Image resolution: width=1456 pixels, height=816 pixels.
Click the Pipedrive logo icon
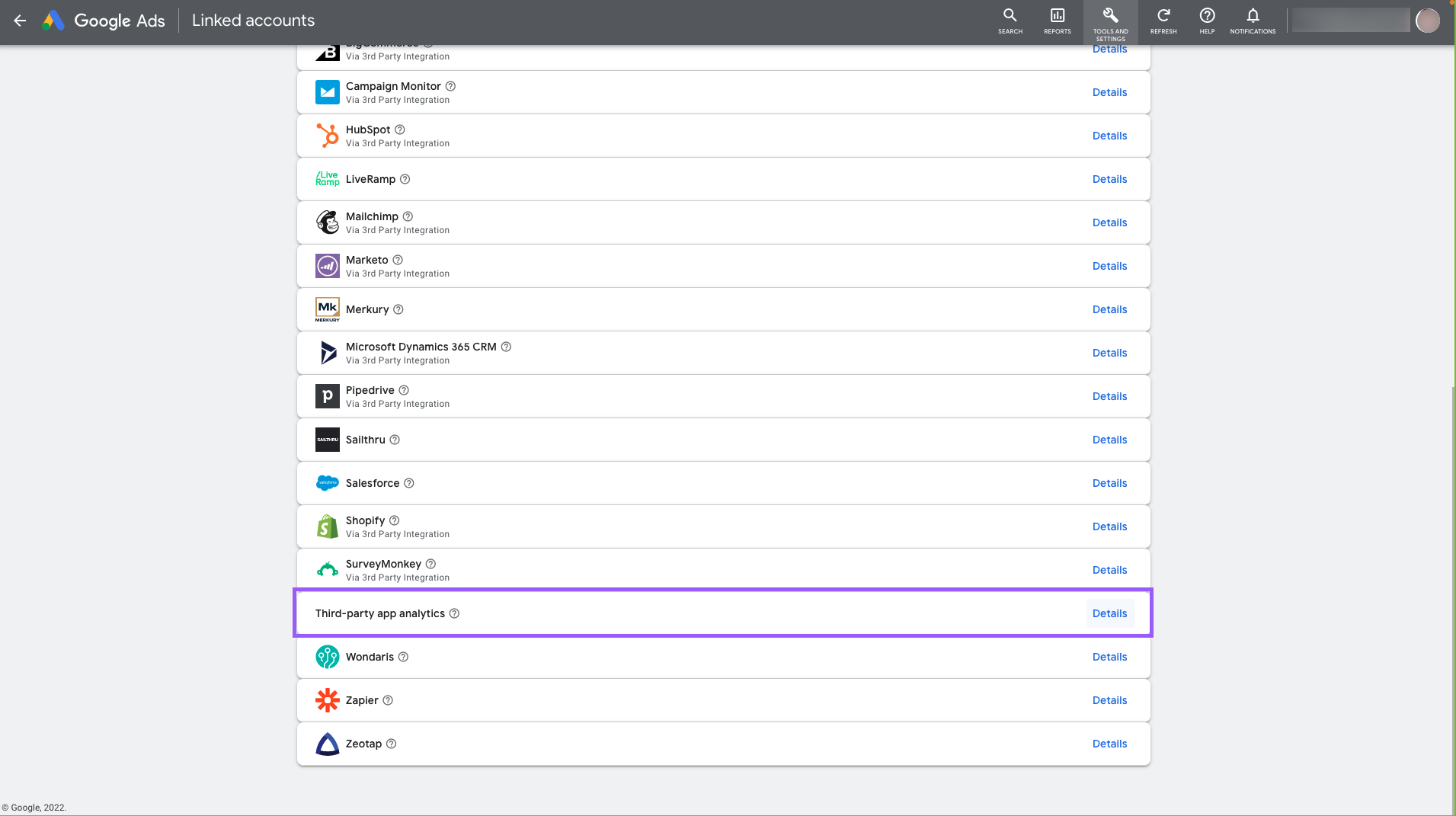point(328,396)
